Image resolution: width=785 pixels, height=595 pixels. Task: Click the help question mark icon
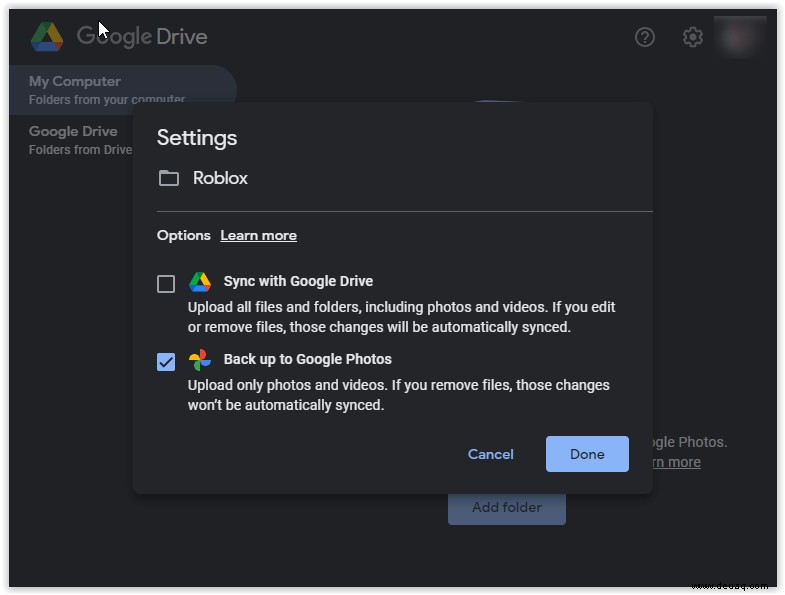(644, 37)
